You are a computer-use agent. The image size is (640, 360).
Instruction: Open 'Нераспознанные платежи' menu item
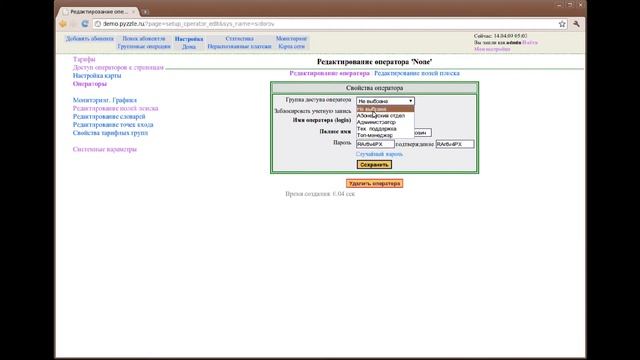(239, 47)
